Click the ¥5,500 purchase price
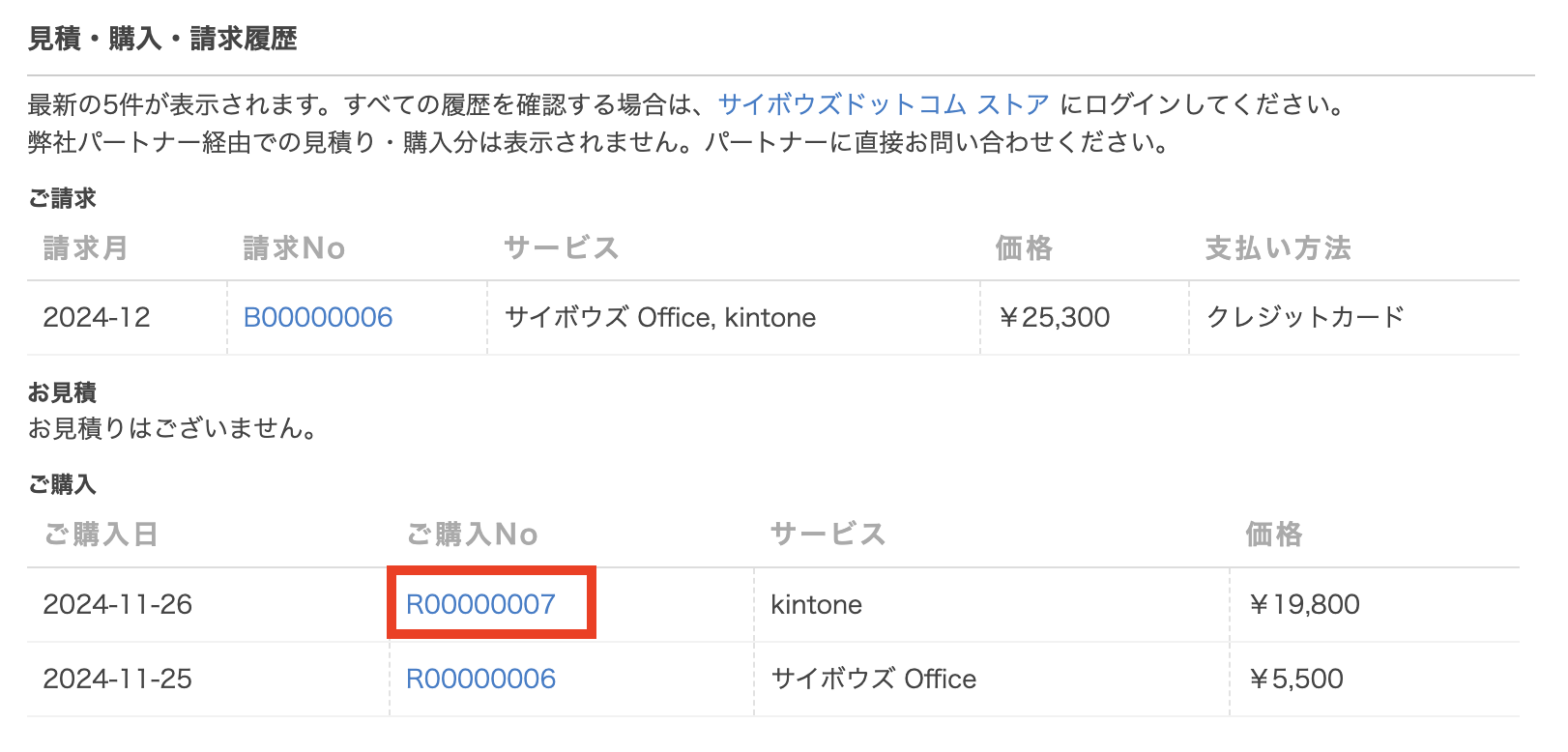1568x752 pixels. pyautogui.click(x=1295, y=679)
